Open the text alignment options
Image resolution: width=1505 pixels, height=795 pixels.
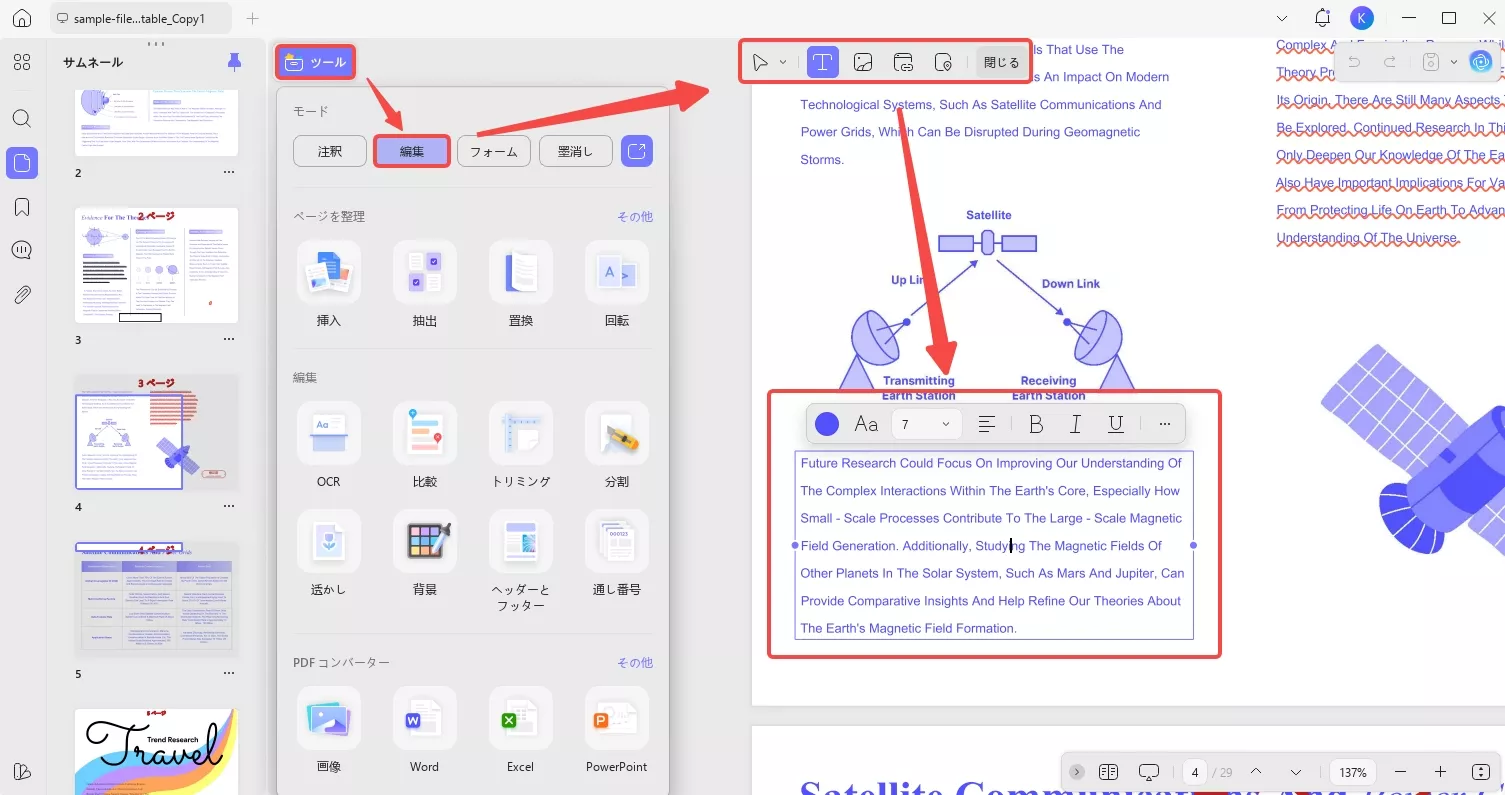click(x=986, y=424)
